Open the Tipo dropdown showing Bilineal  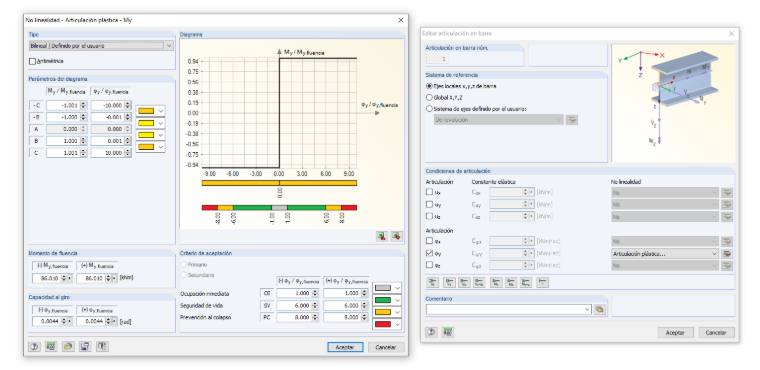click(x=101, y=46)
